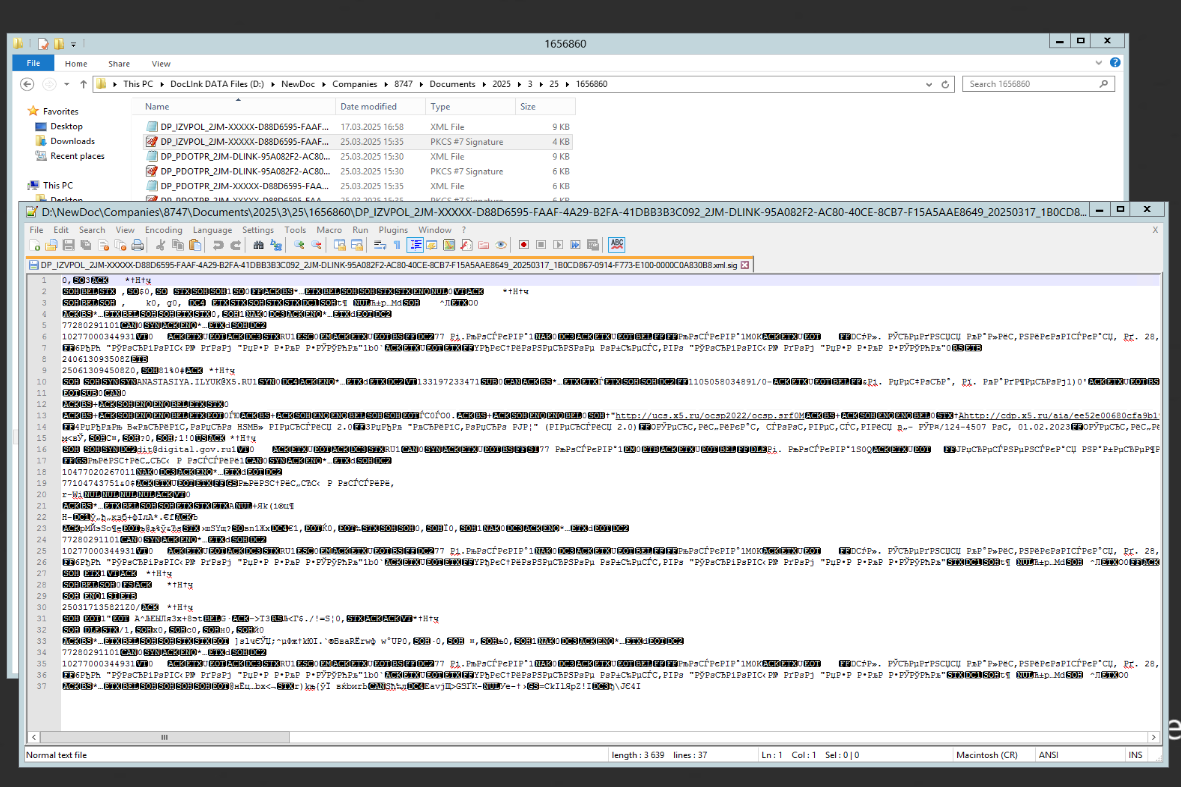Expand the chevron after Documents breadcrumb

[484, 84]
